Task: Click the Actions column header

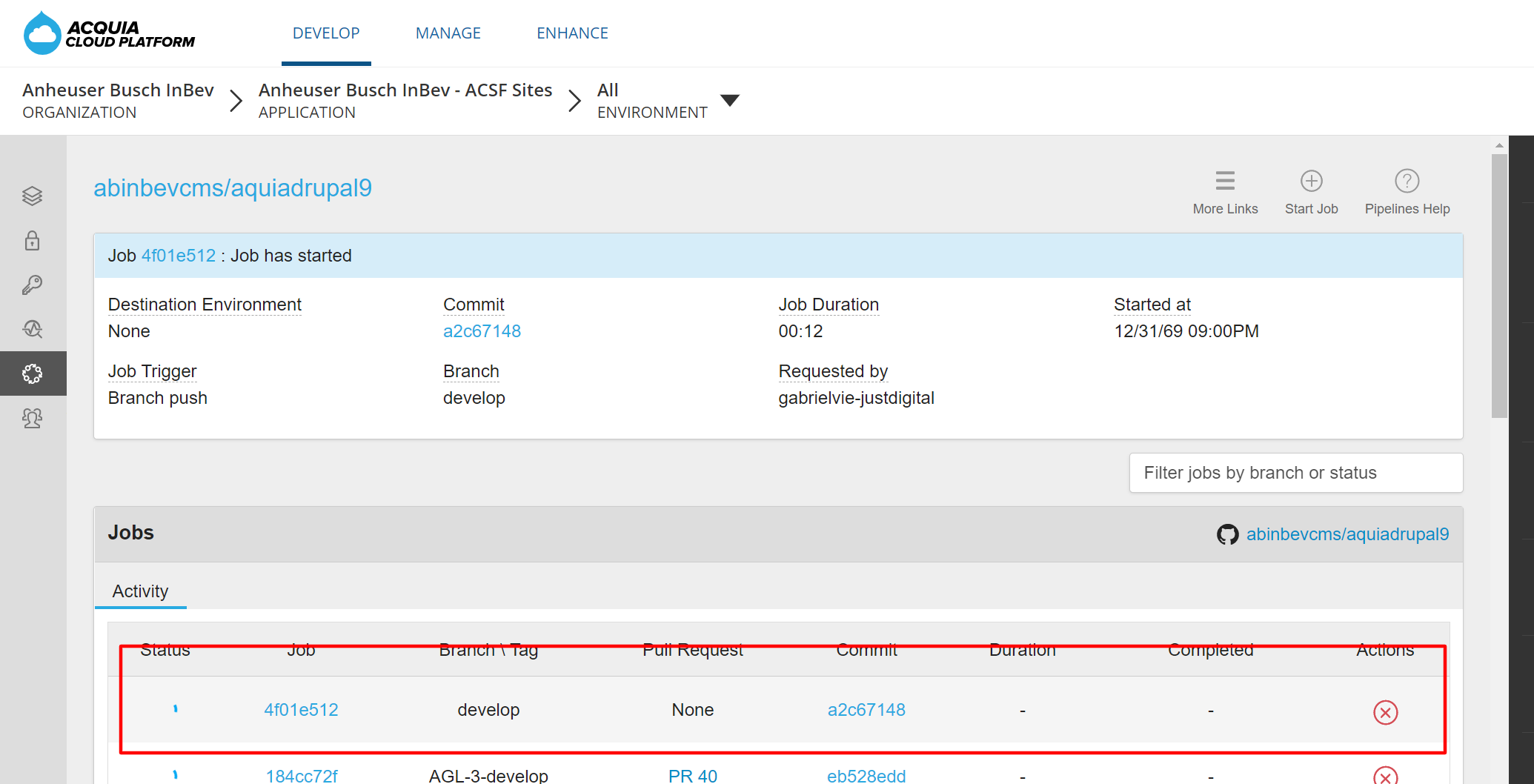Action: 1385,650
